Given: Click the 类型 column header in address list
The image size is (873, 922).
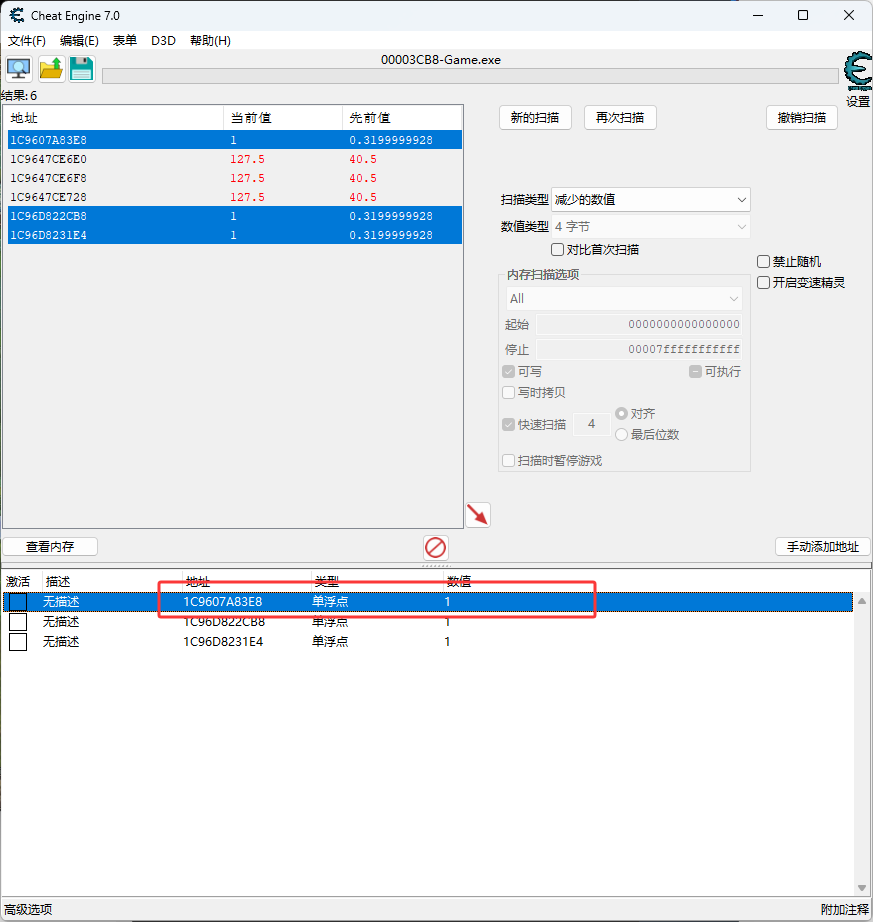Looking at the screenshot, I should (376, 582).
